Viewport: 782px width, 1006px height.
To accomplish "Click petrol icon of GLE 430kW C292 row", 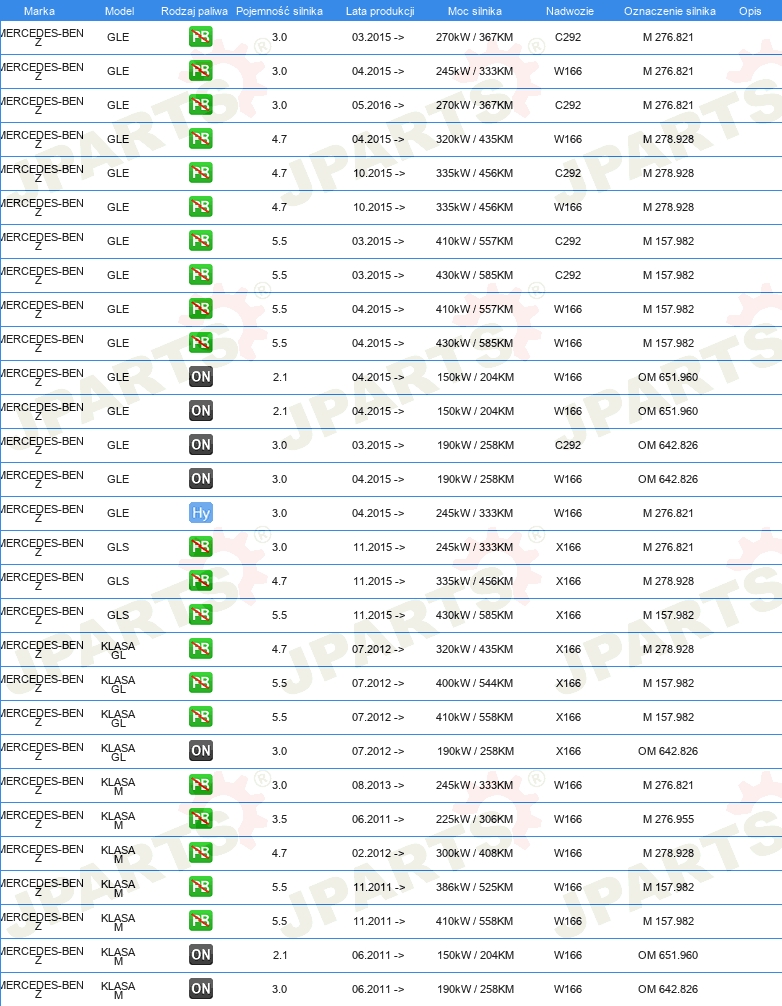I will [201, 275].
